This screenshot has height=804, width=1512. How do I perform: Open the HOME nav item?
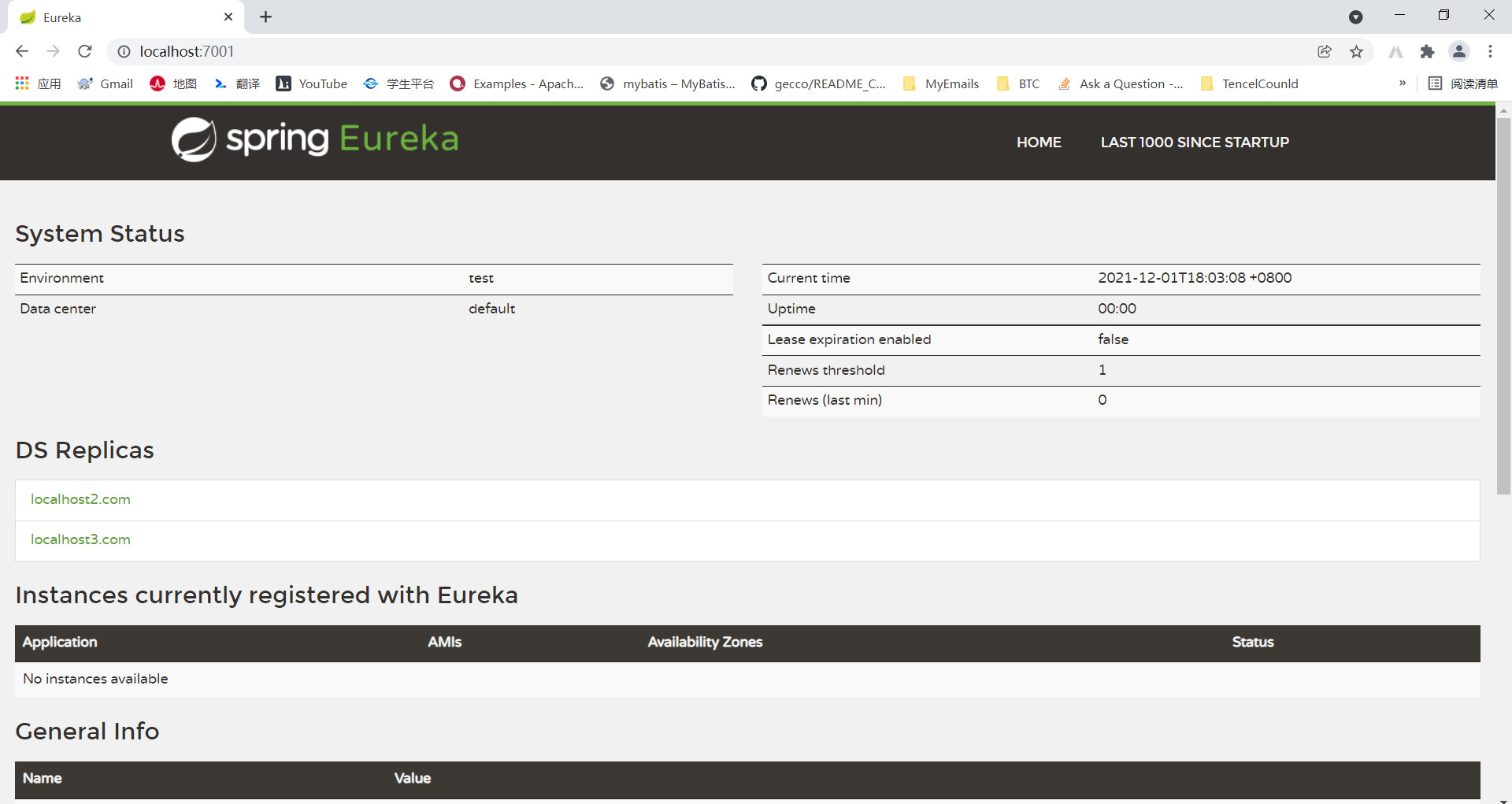coord(1039,143)
